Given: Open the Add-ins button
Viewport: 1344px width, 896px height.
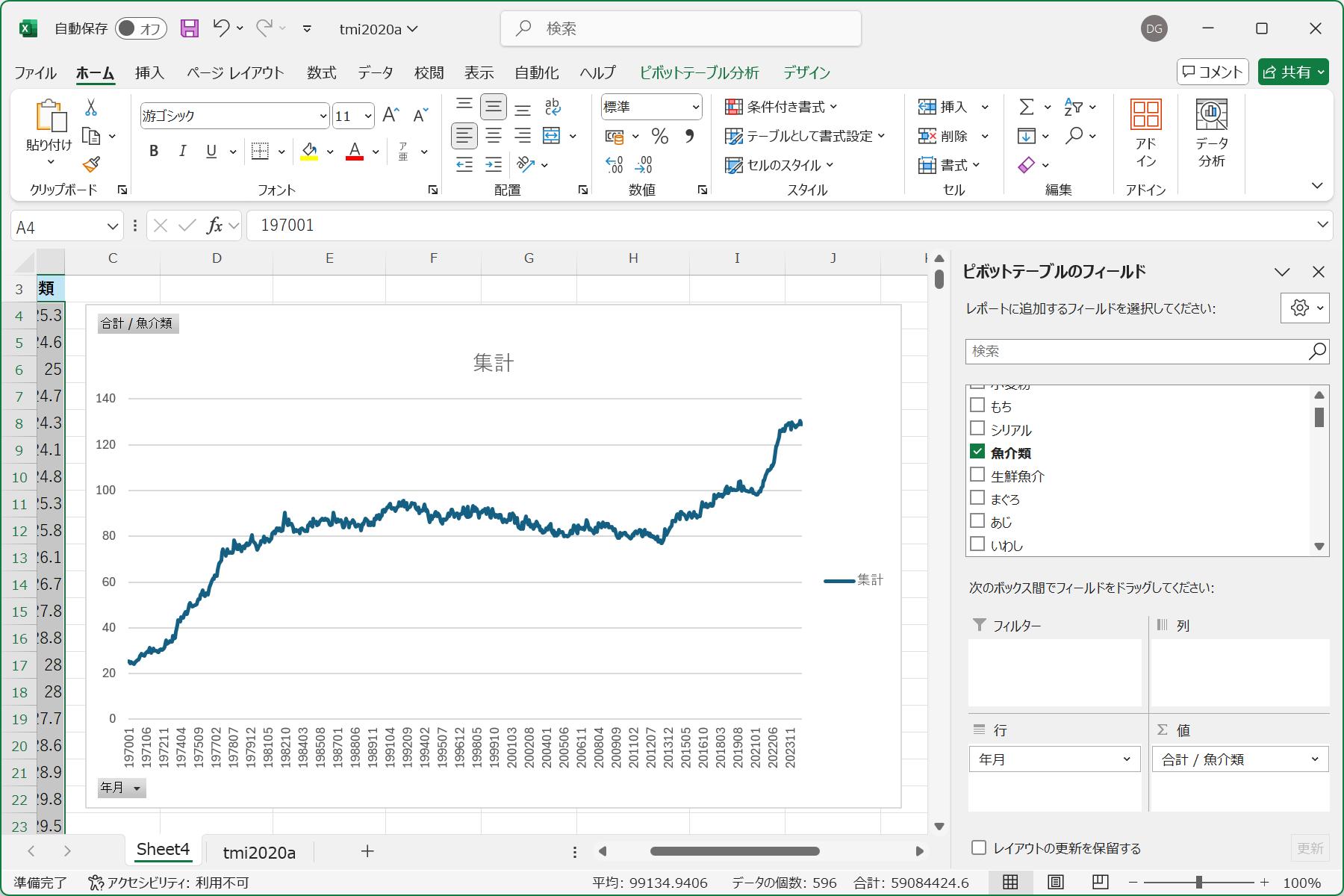Looking at the screenshot, I should point(1145,134).
